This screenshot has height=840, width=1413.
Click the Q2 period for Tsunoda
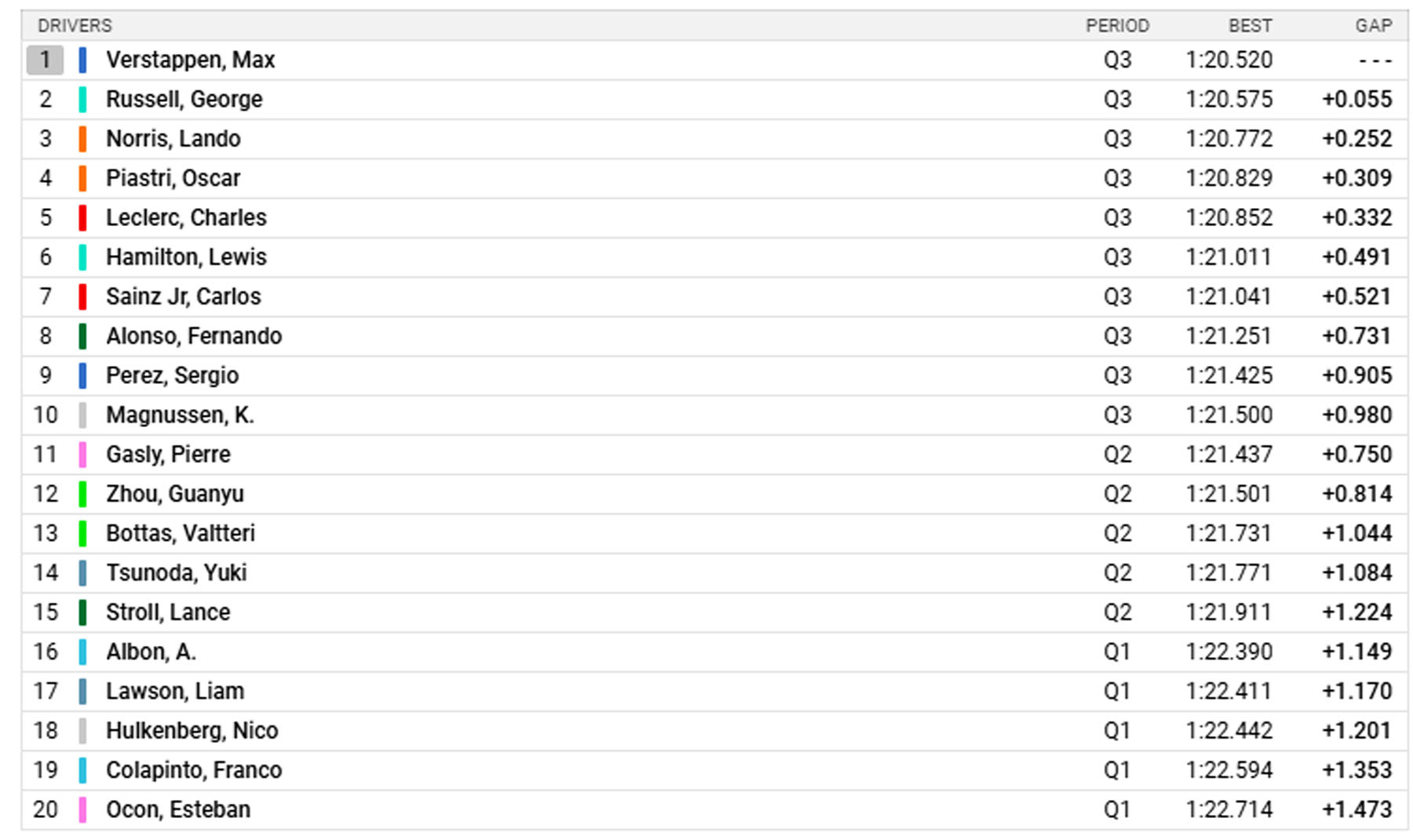1117,573
